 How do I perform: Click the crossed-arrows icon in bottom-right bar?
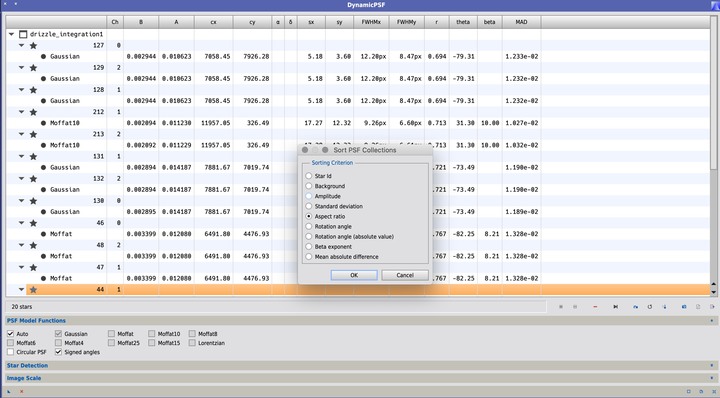tap(714, 392)
